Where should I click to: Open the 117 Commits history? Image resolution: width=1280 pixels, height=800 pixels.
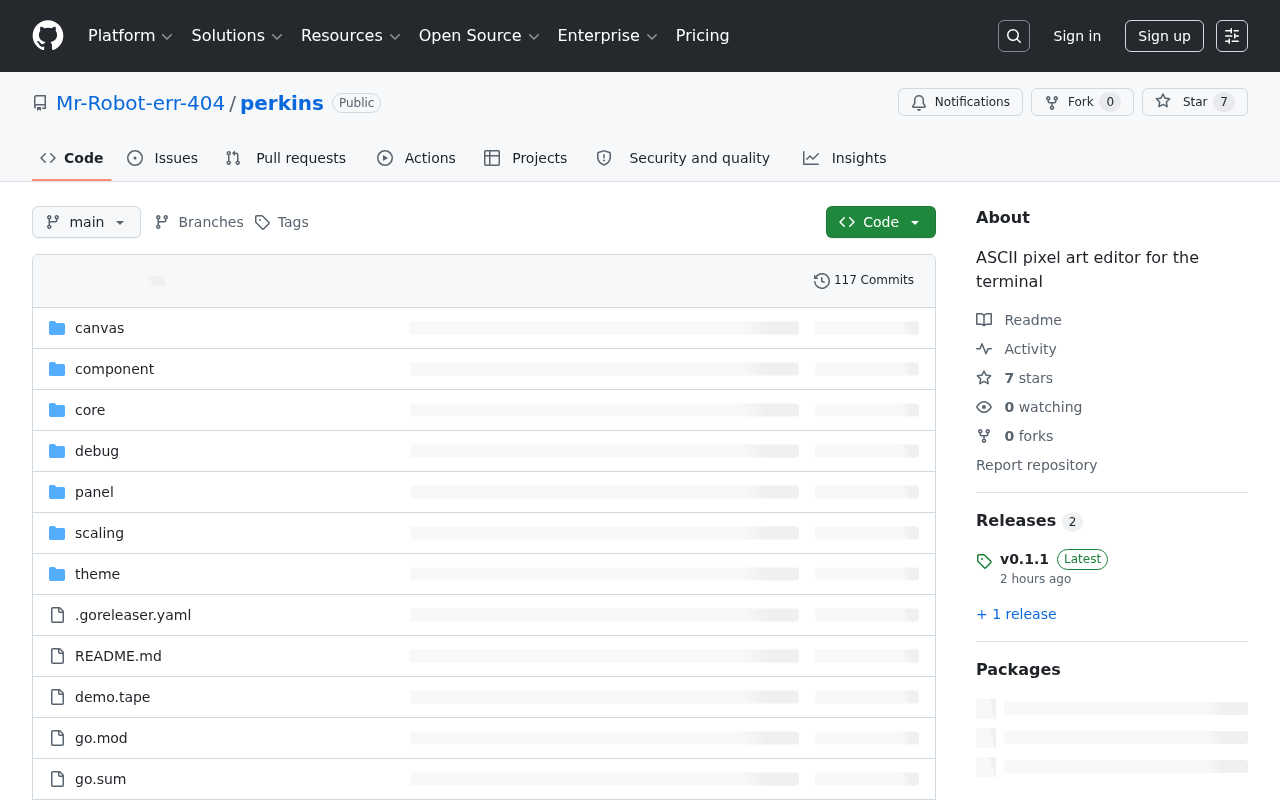click(864, 280)
